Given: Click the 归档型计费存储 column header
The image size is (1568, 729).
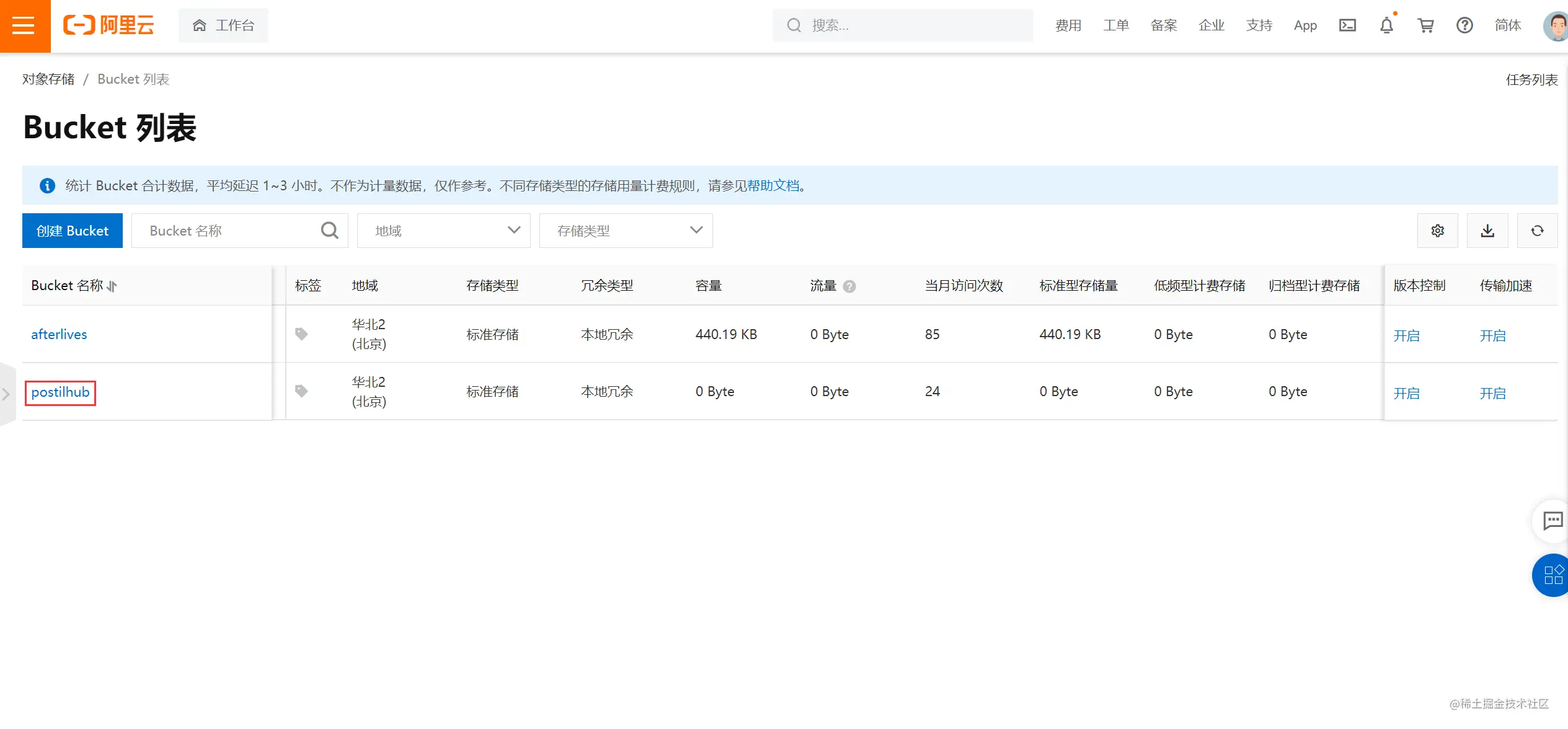Looking at the screenshot, I should point(1314,286).
